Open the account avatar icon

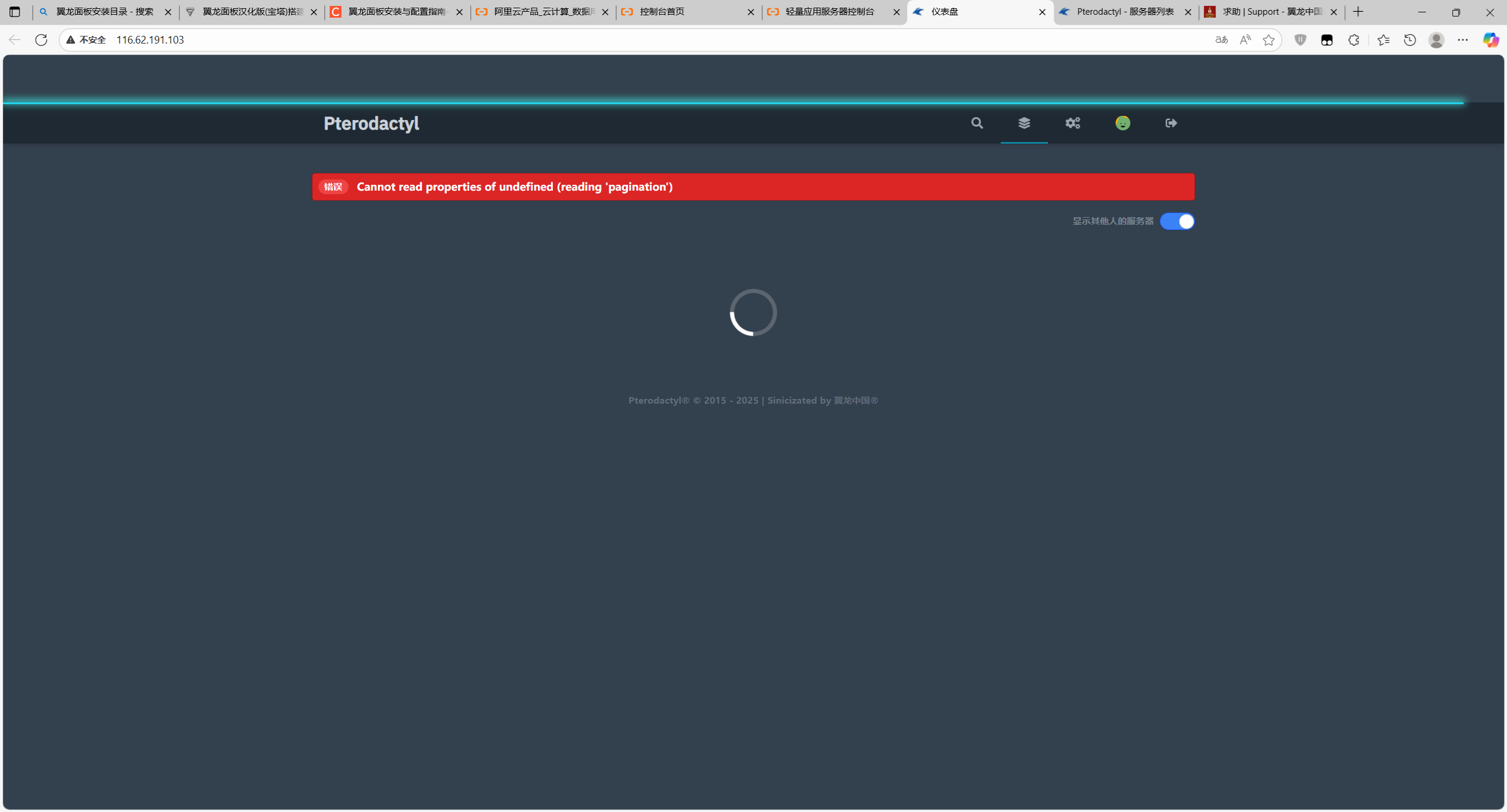click(x=1123, y=123)
